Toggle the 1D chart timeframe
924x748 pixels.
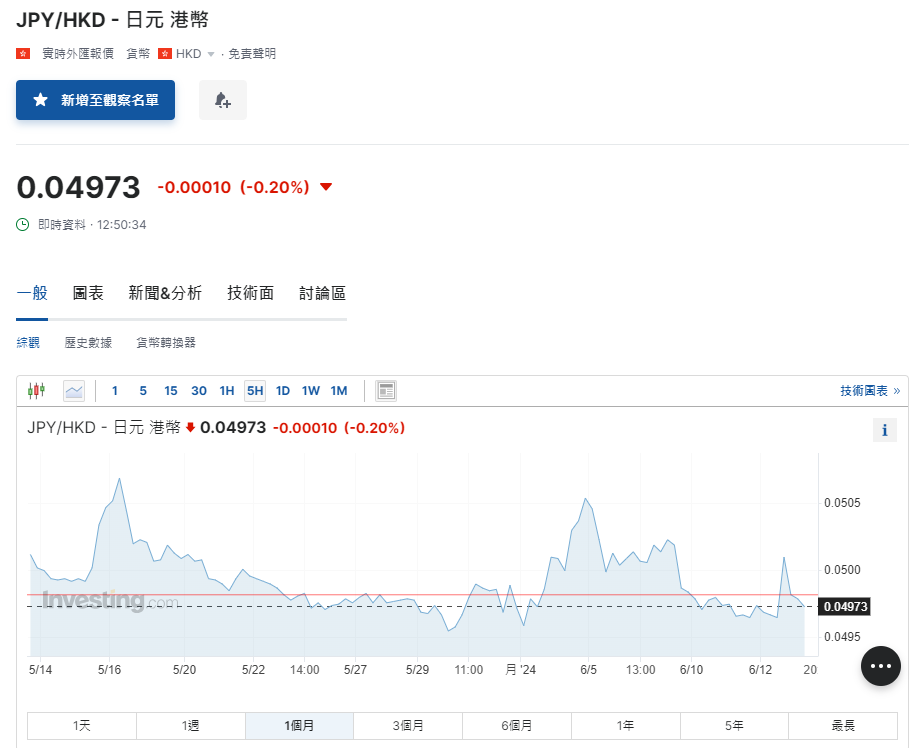click(x=282, y=390)
